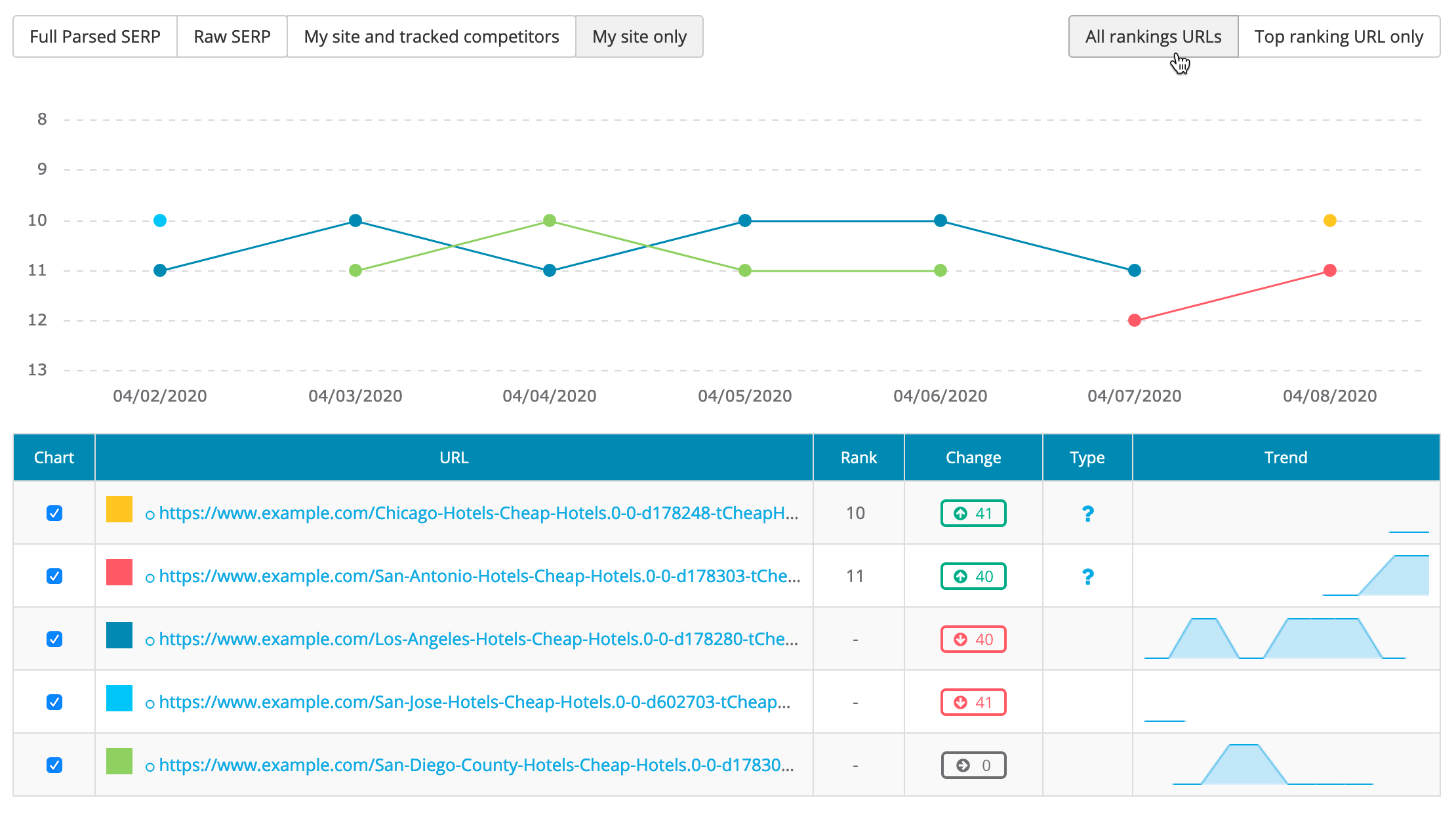This screenshot has width=1456, height=815.
Task: Toggle chart checkbox for Los Angeles Hotels URL row
Action: click(54, 639)
